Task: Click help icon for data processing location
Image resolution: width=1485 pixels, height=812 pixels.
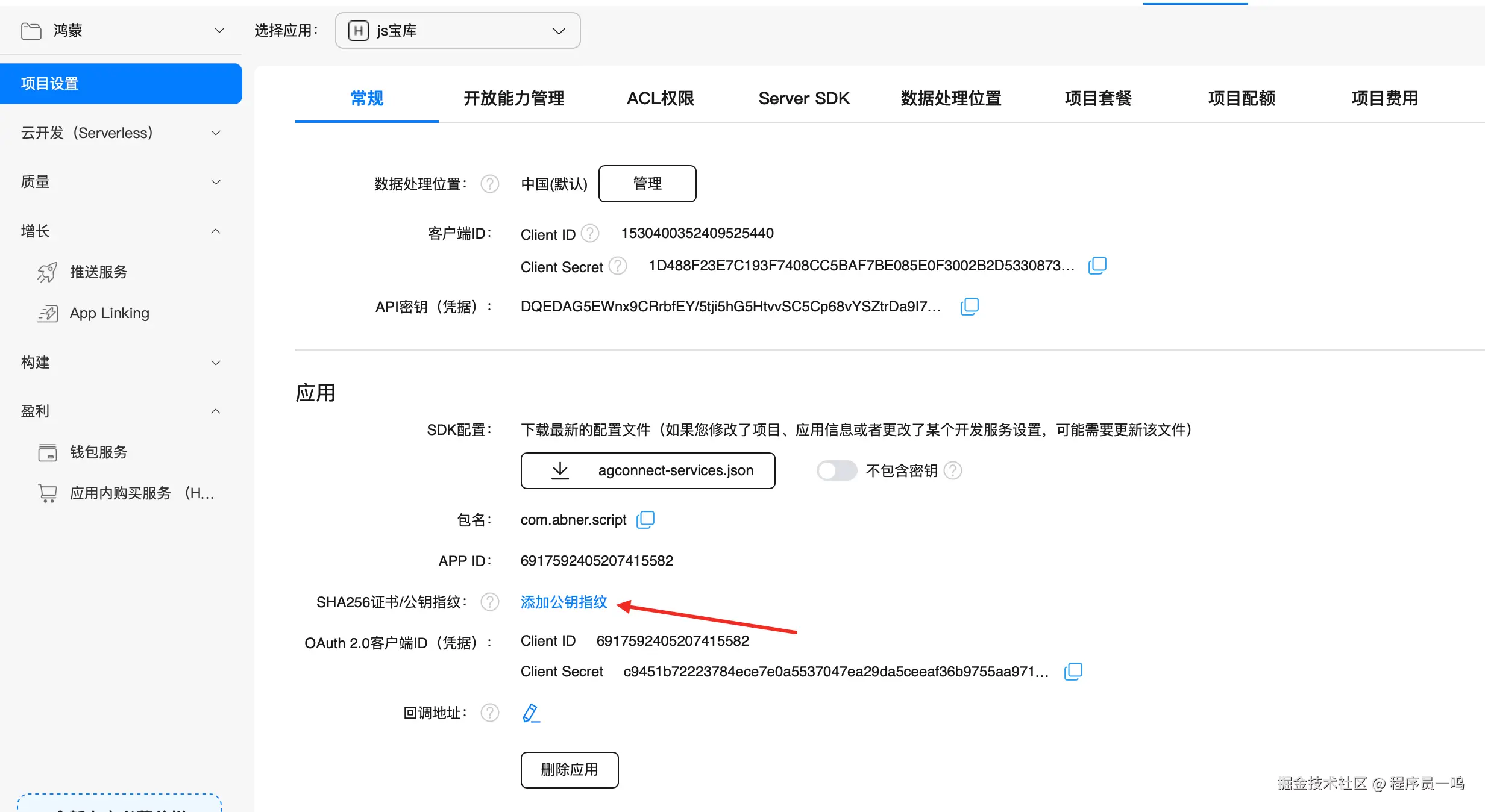Action: (x=490, y=184)
